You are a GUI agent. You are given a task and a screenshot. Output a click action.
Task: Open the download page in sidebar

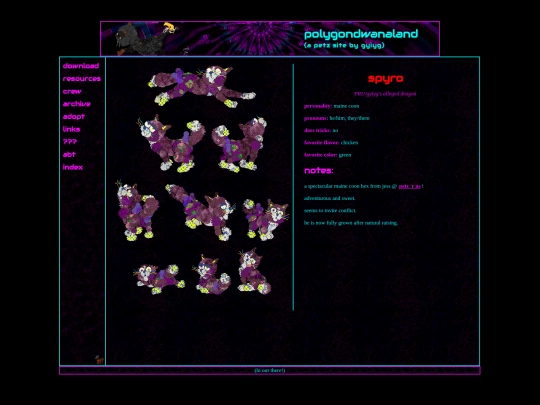point(81,66)
